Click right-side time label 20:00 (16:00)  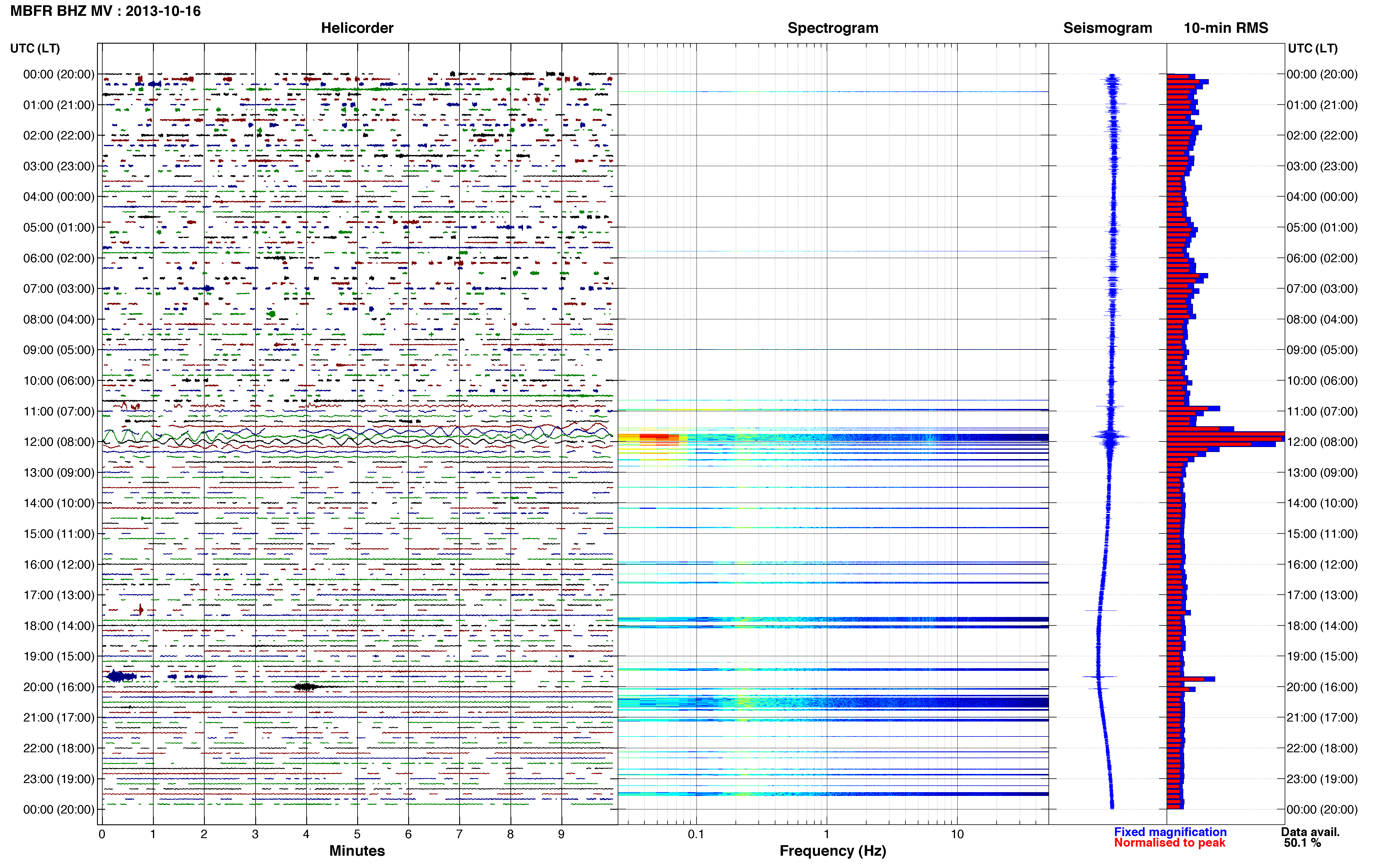[1322, 687]
